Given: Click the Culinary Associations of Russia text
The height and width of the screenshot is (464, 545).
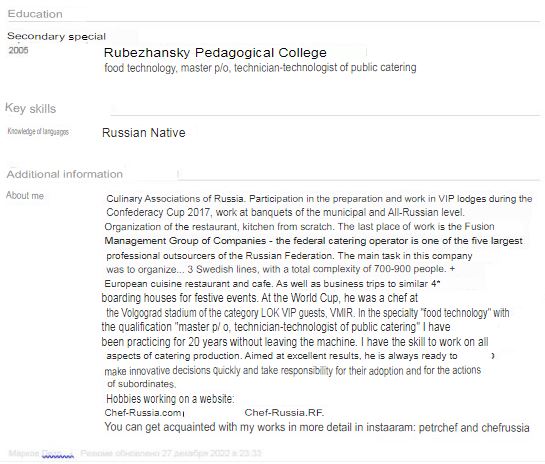Looking at the screenshot, I should [x=176, y=198].
